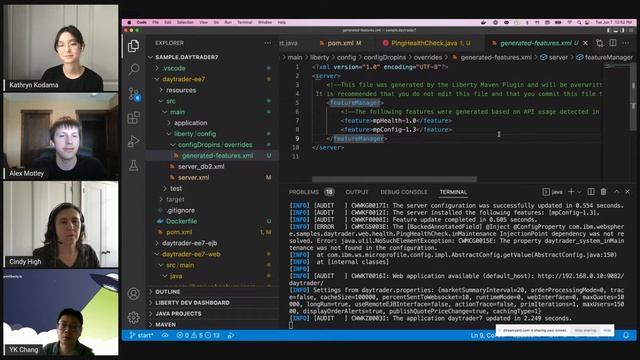
Task: Click the editor horizontal scrollbar
Action: (394, 179)
